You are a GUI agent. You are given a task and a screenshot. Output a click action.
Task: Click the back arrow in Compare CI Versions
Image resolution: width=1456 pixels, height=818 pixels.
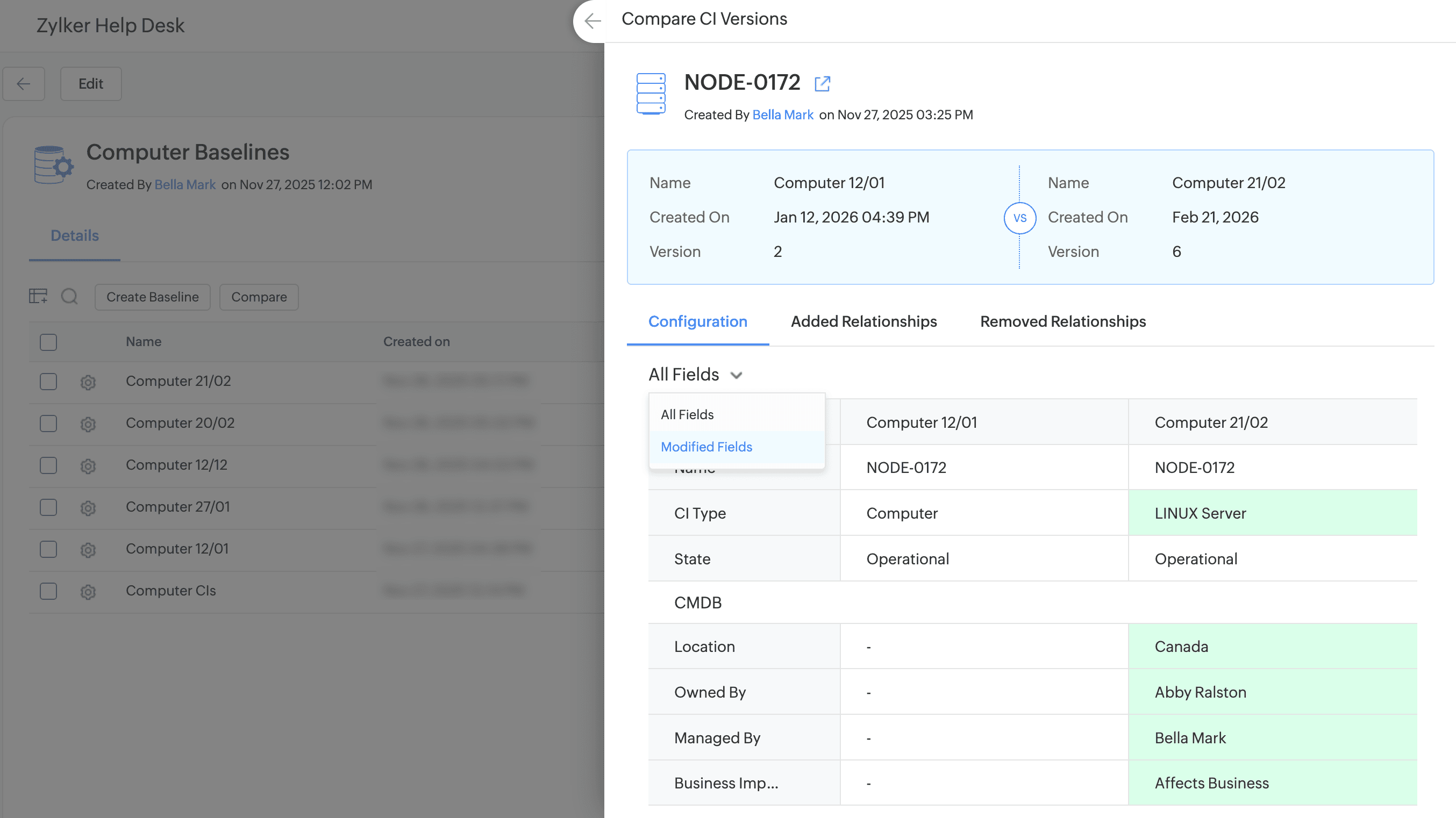[593, 21]
